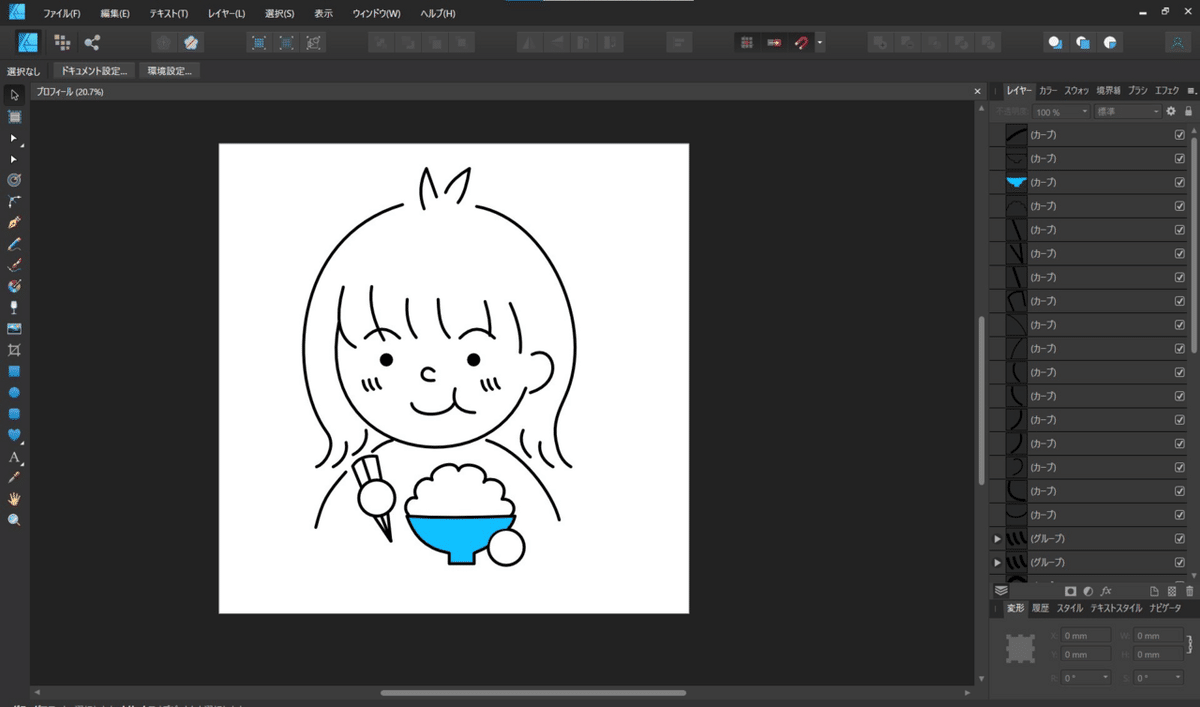Viewport: 1200px width, 707px height.
Task: Click the X position input field
Action: [1085, 636]
